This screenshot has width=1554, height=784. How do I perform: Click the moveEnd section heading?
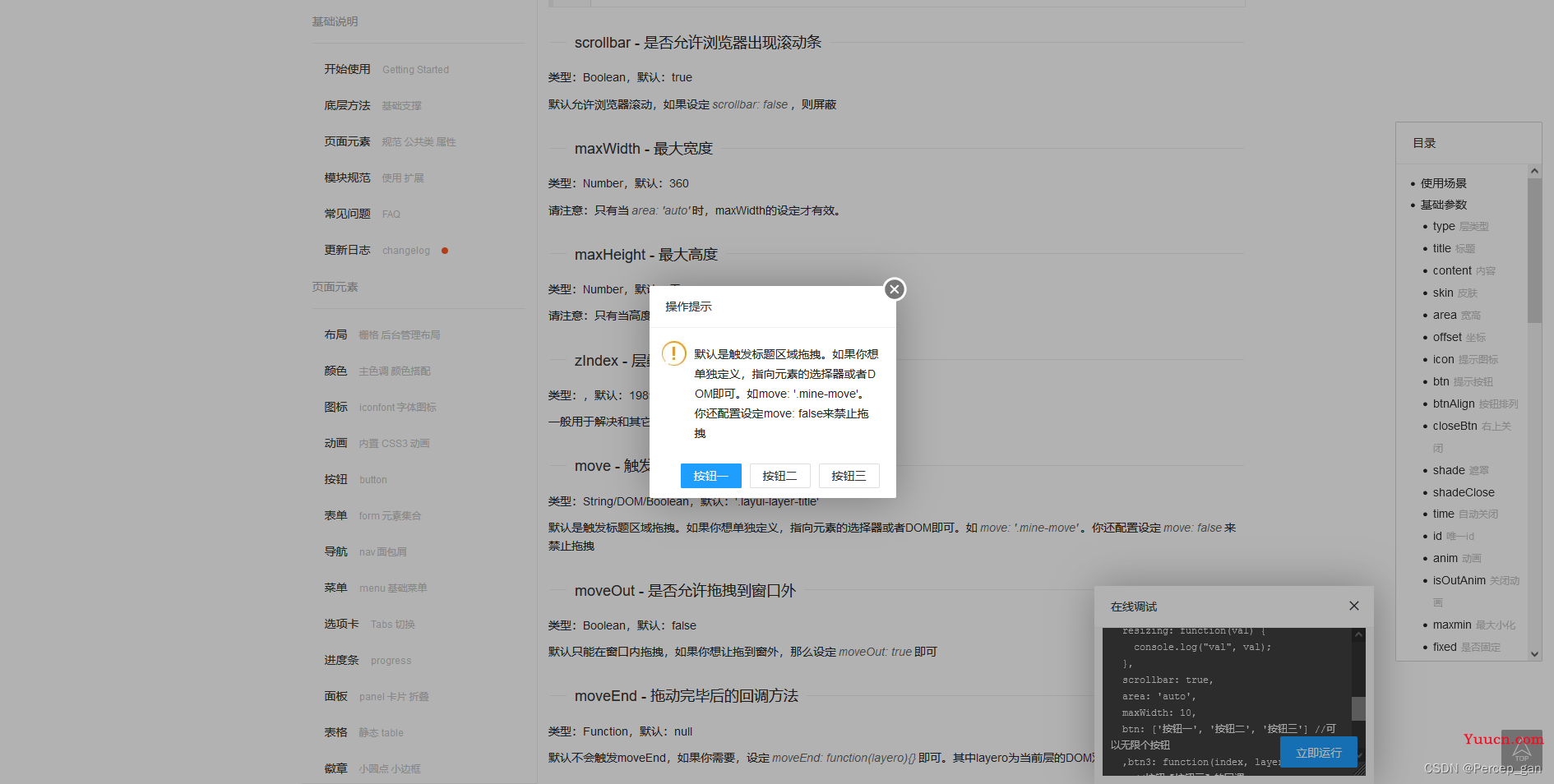[x=687, y=695]
